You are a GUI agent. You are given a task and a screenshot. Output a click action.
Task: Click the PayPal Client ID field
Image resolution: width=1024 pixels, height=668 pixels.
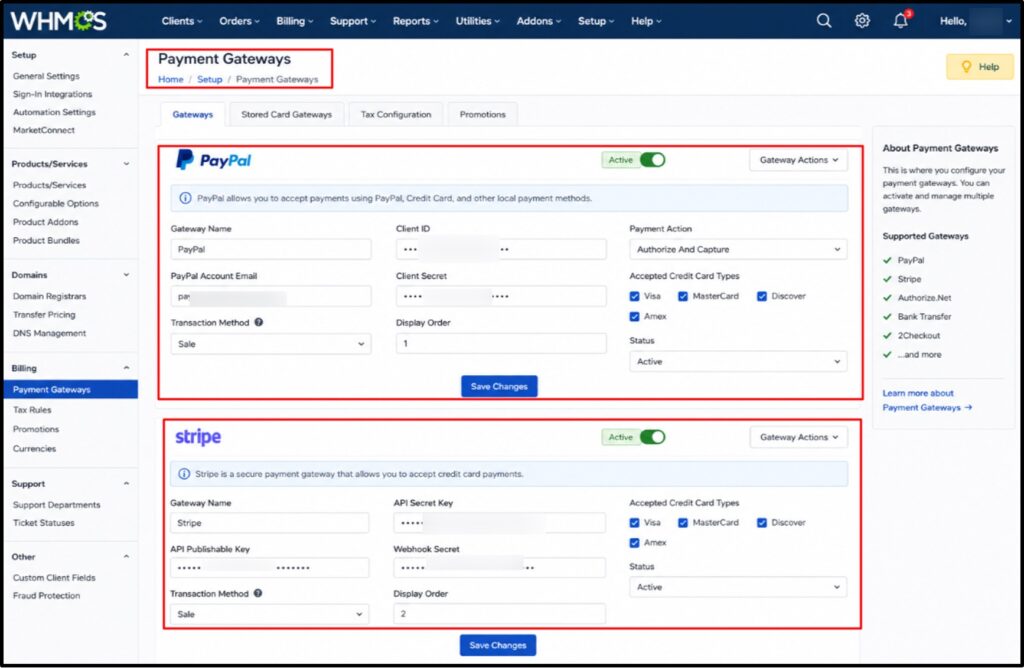click(x=501, y=249)
